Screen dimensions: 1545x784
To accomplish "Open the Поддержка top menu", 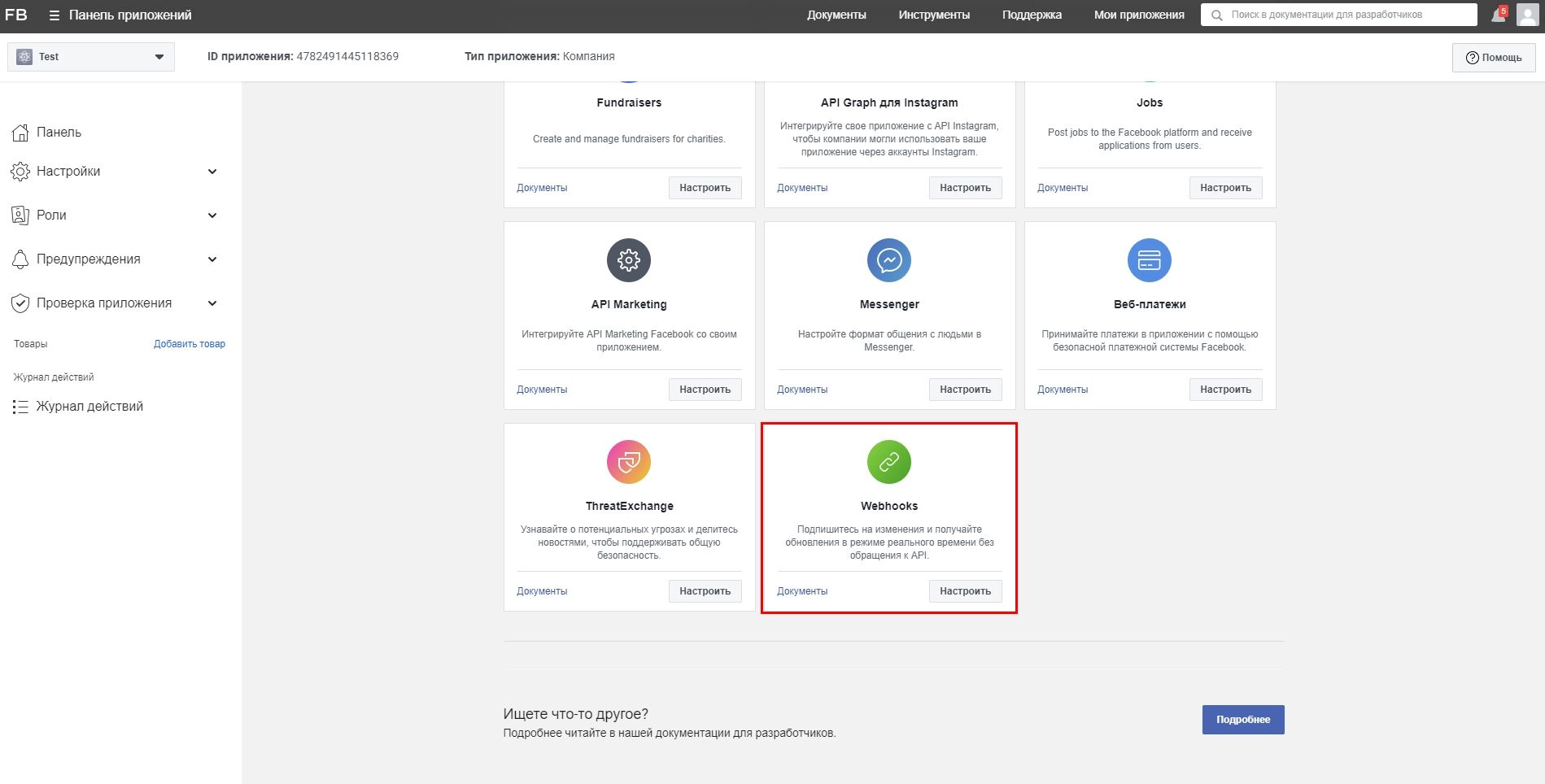I will click(1032, 15).
